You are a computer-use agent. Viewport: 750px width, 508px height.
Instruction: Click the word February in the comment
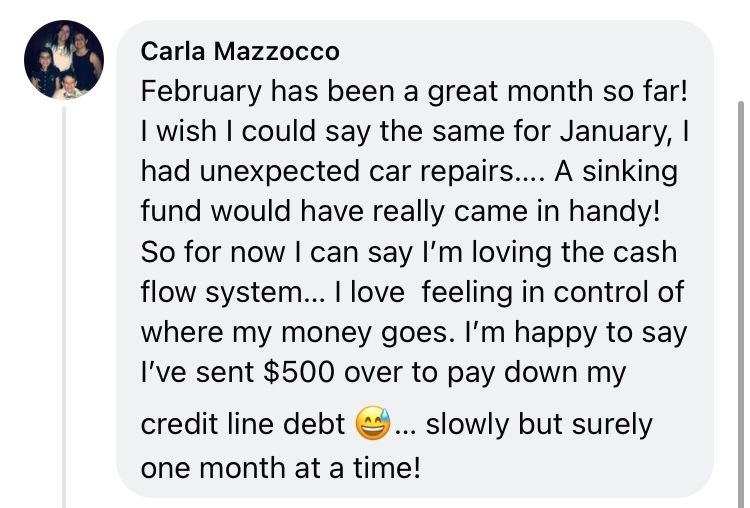pos(201,92)
